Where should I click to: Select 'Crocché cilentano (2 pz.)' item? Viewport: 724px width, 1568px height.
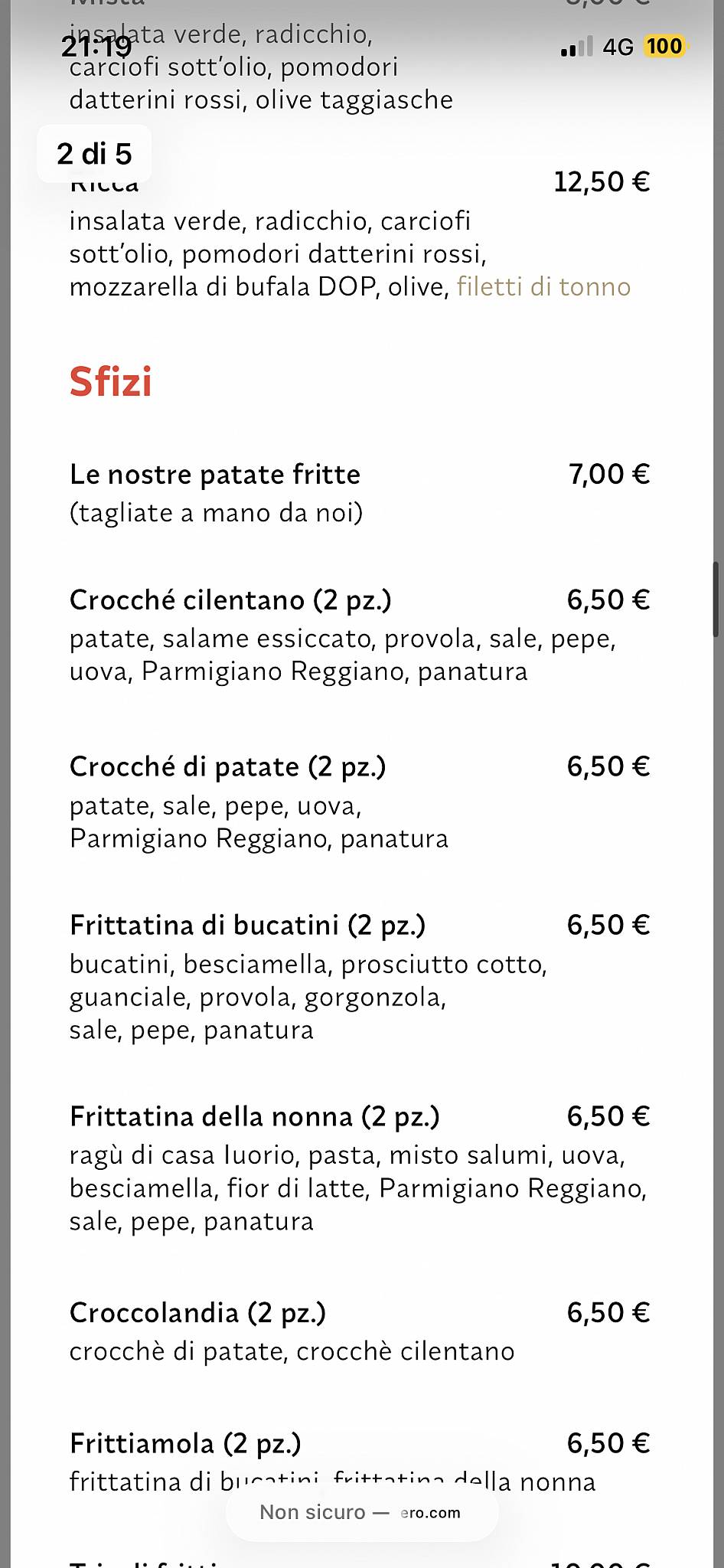[x=230, y=600]
